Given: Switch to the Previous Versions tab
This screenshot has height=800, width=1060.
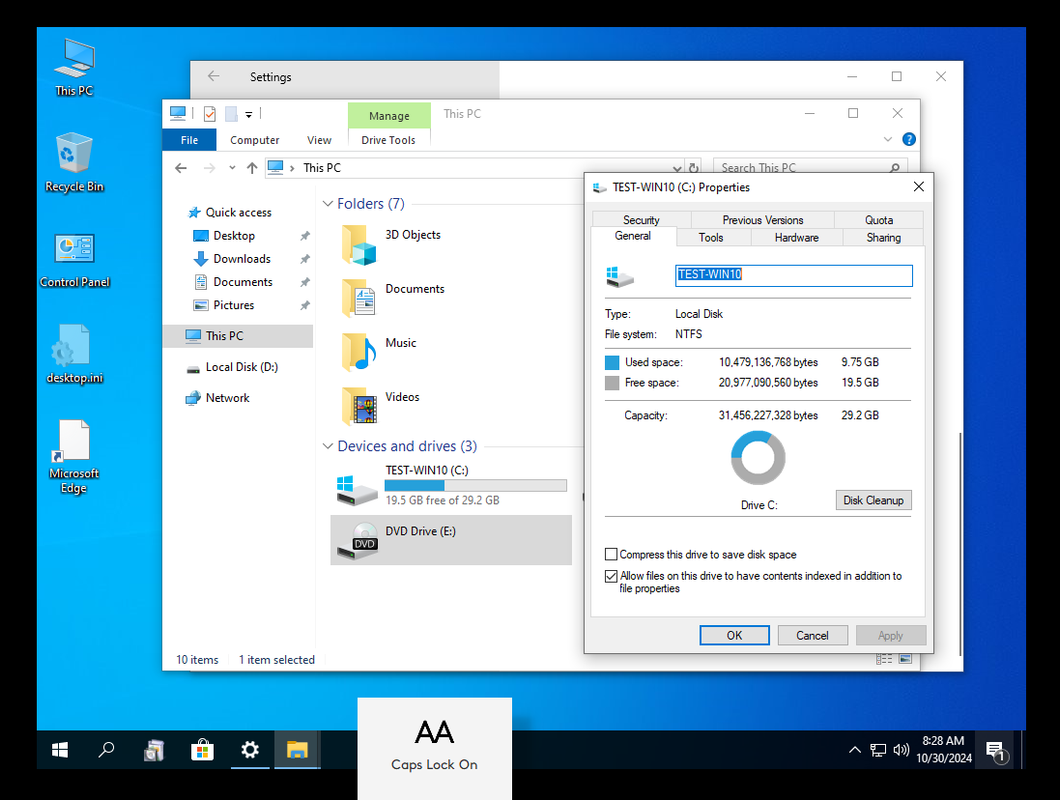Looking at the screenshot, I should [763, 220].
